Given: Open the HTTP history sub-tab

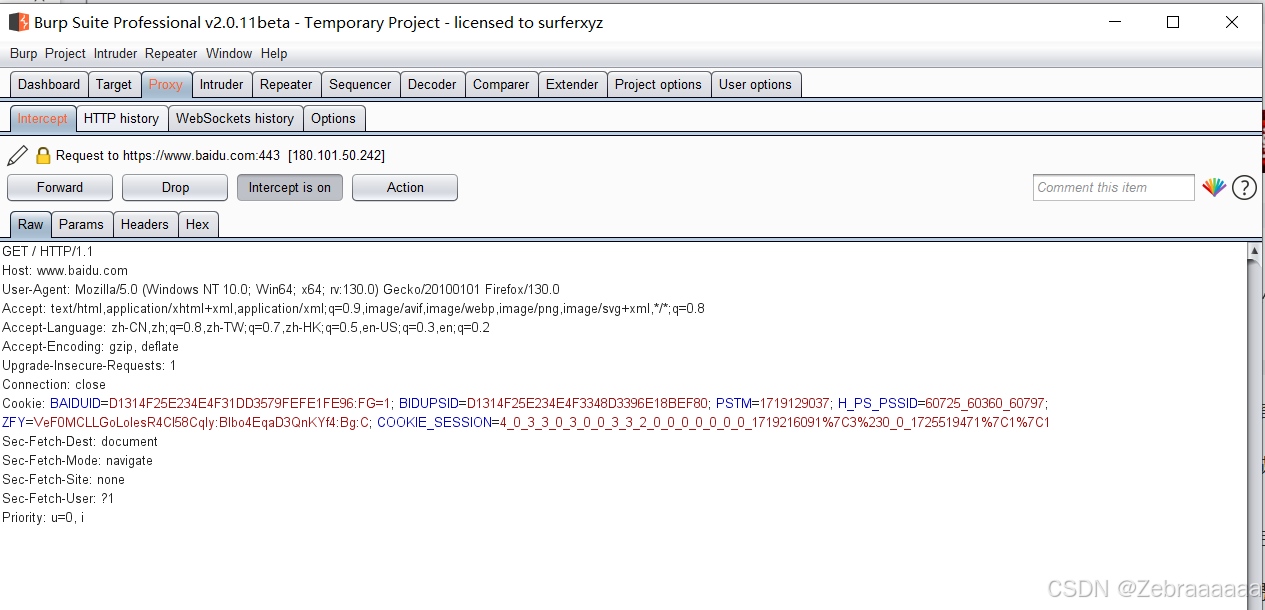Looking at the screenshot, I should pyautogui.click(x=121, y=118).
